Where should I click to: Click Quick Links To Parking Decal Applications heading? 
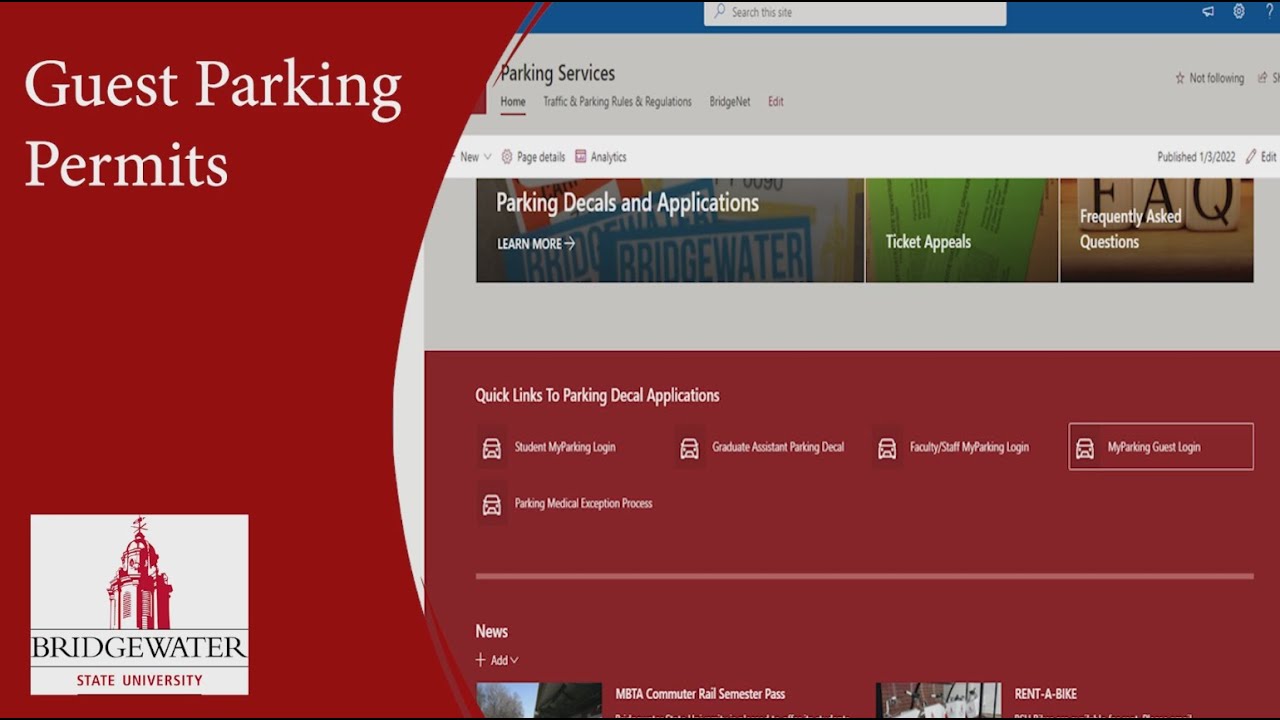pos(597,395)
